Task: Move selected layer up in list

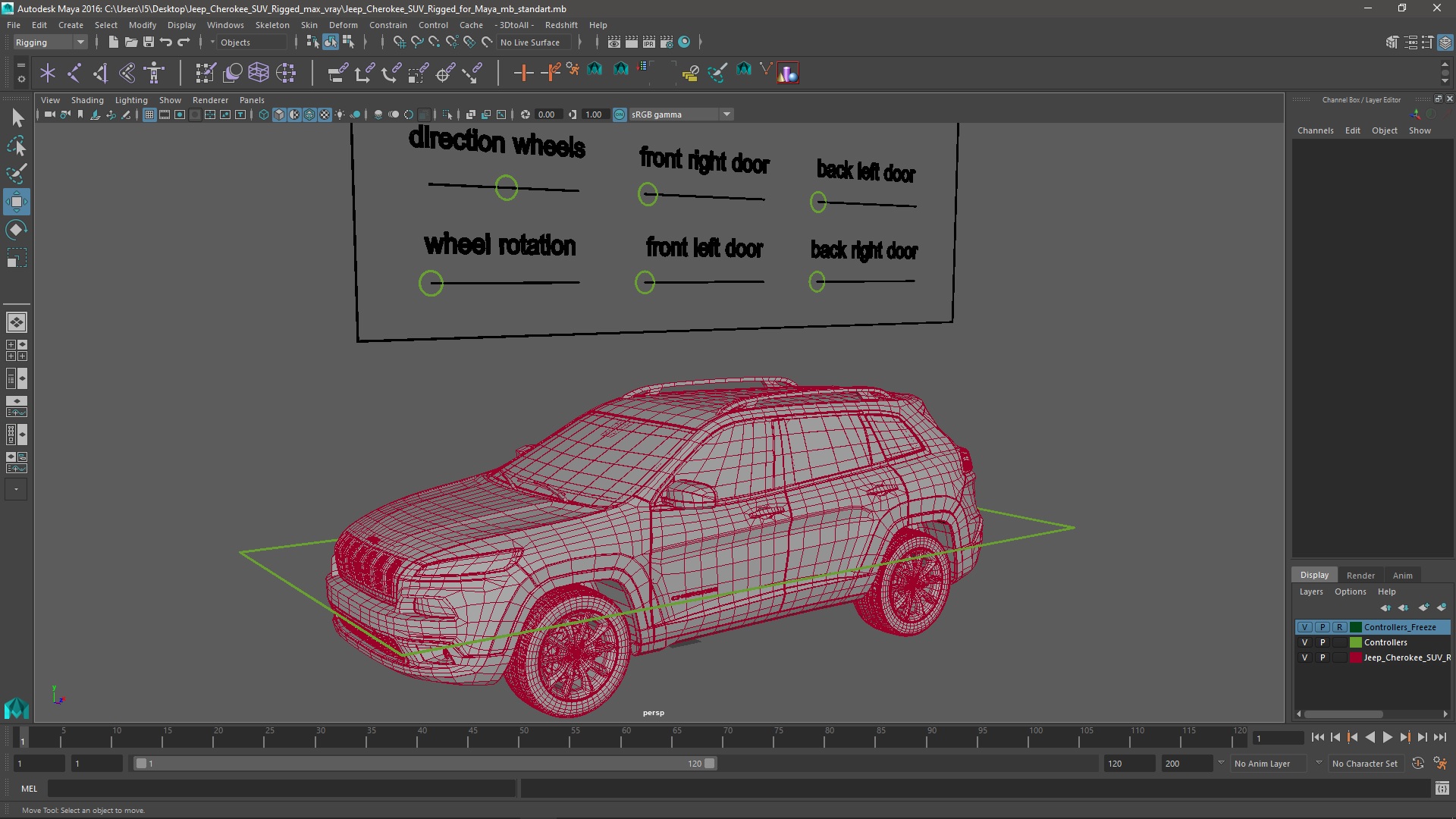Action: click(1385, 607)
